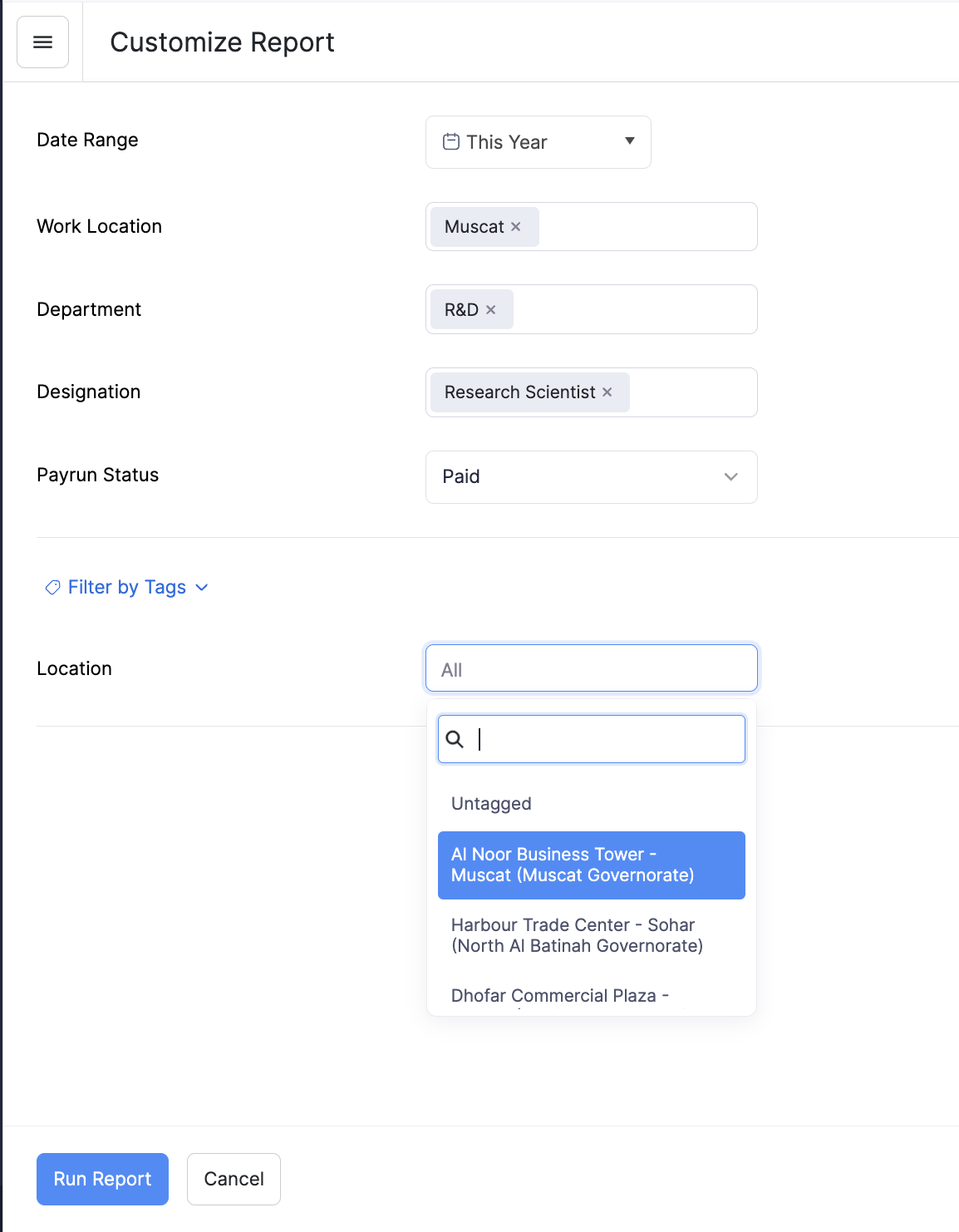Image resolution: width=959 pixels, height=1232 pixels.
Task: Open the hamburger navigation menu
Action: click(x=42, y=42)
